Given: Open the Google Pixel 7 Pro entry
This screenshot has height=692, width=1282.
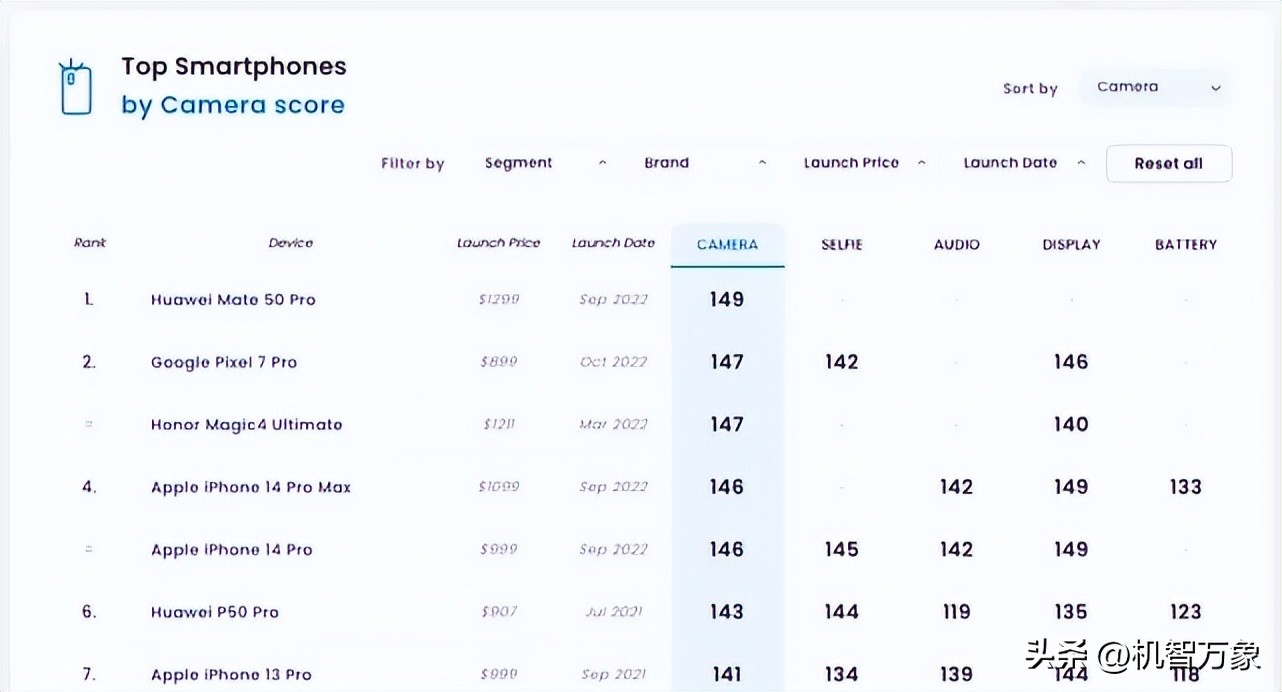Looking at the screenshot, I should tap(224, 362).
